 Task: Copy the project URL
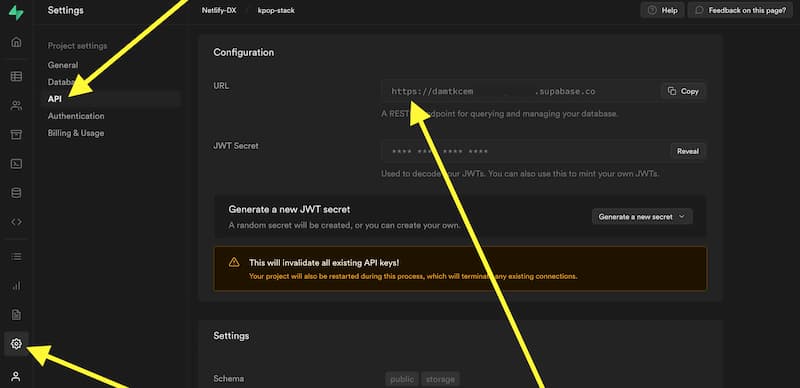point(683,91)
